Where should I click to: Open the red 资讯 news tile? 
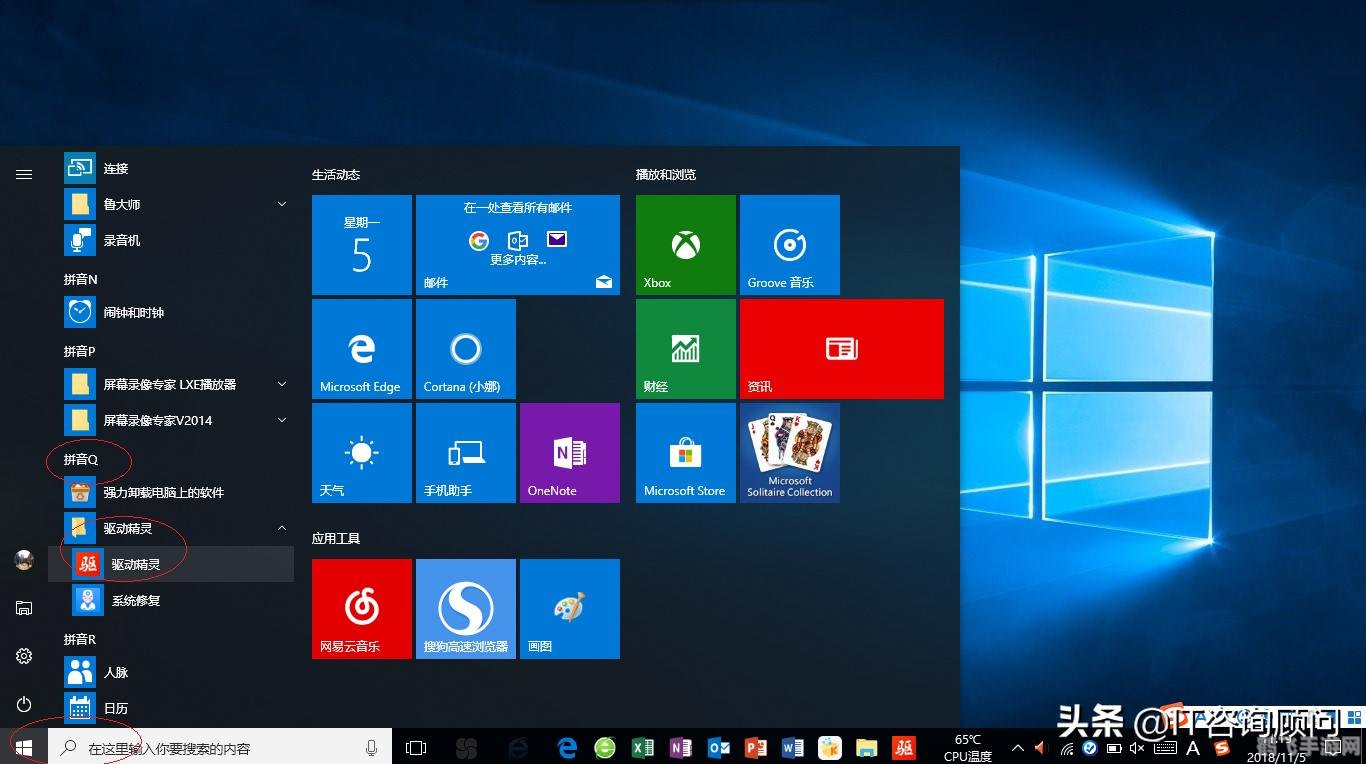842,349
